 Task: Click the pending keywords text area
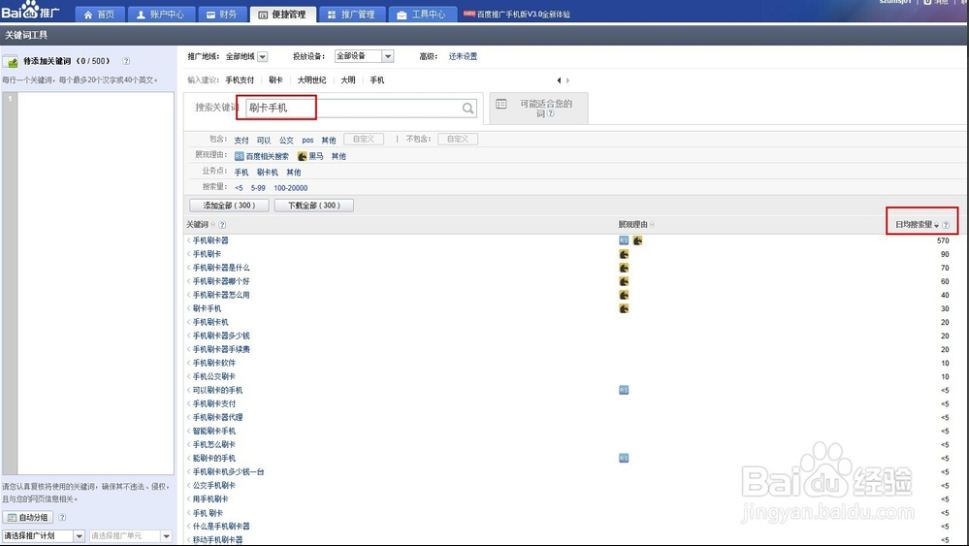coord(96,284)
